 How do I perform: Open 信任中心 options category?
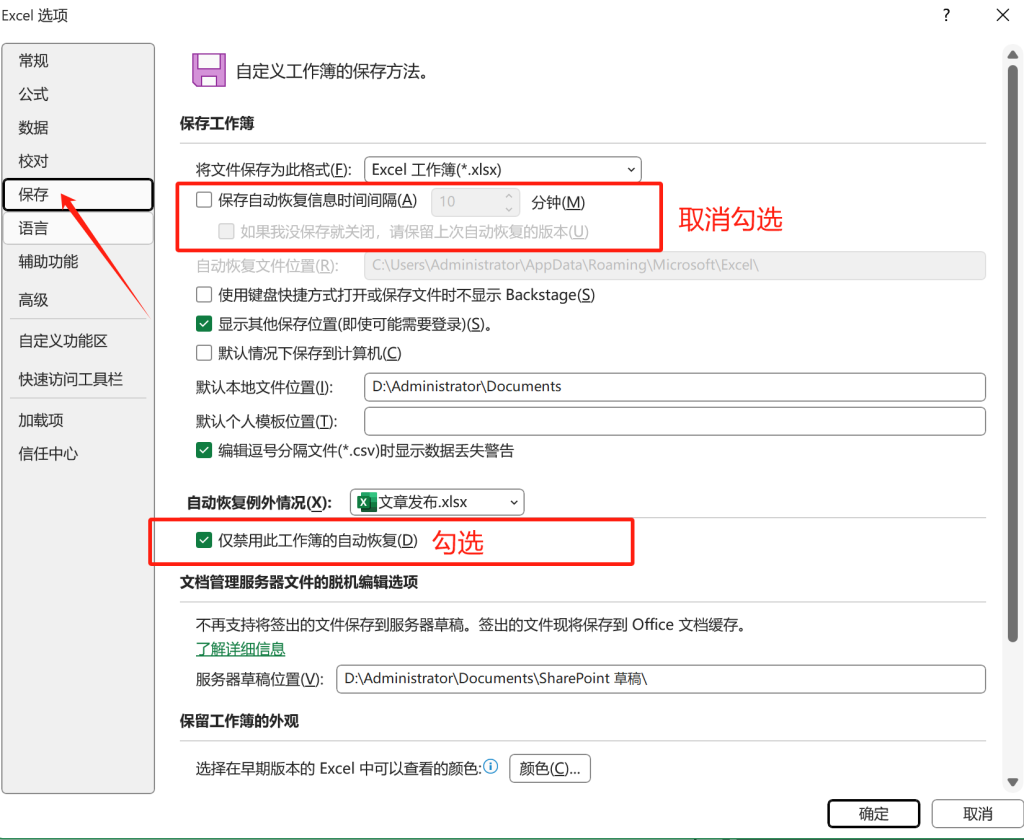coord(78,454)
